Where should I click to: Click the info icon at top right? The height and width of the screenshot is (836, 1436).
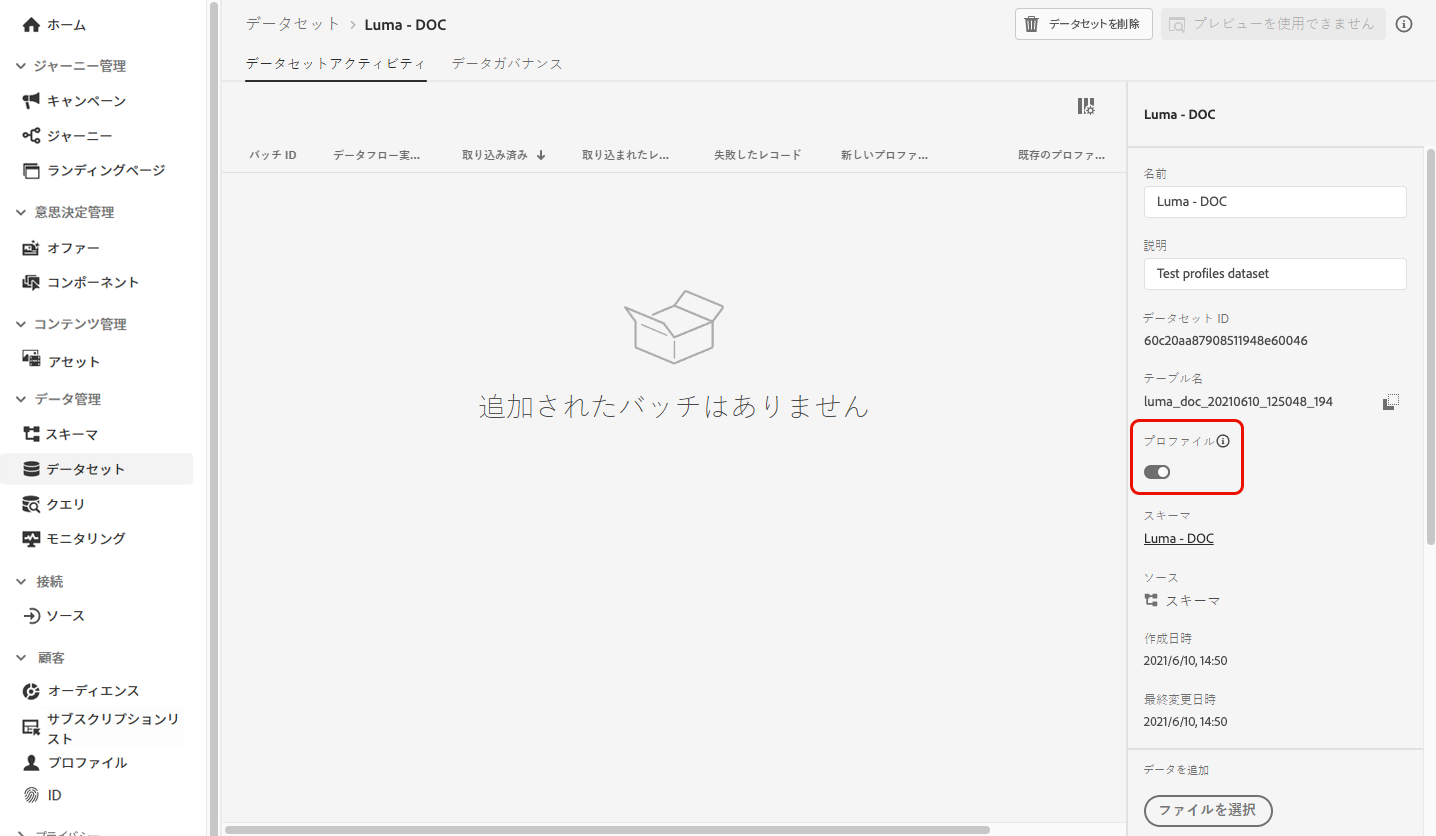click(1404, 24)
